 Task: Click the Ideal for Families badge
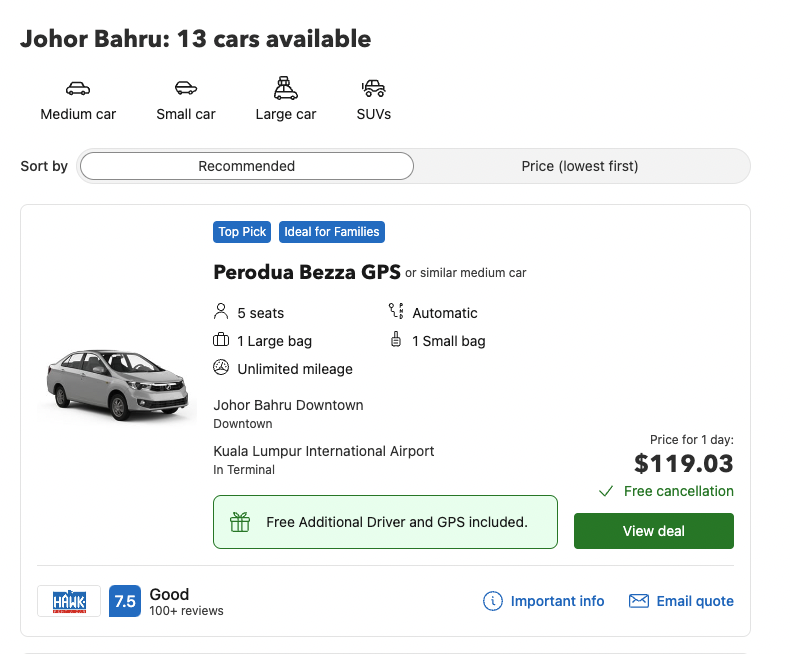pyautogui.click(x=332, y=232)
